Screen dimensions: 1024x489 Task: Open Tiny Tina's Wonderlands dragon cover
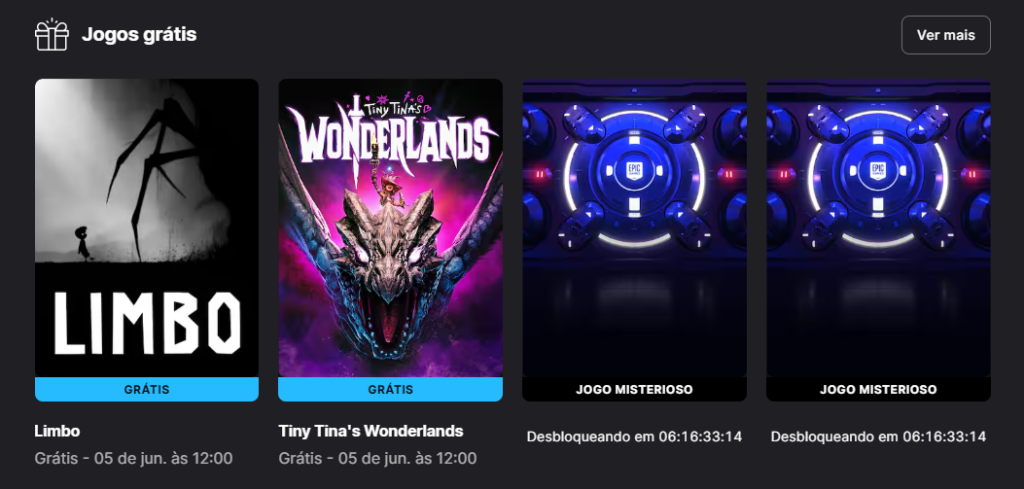pyautogui.click(x=391, y=228)
